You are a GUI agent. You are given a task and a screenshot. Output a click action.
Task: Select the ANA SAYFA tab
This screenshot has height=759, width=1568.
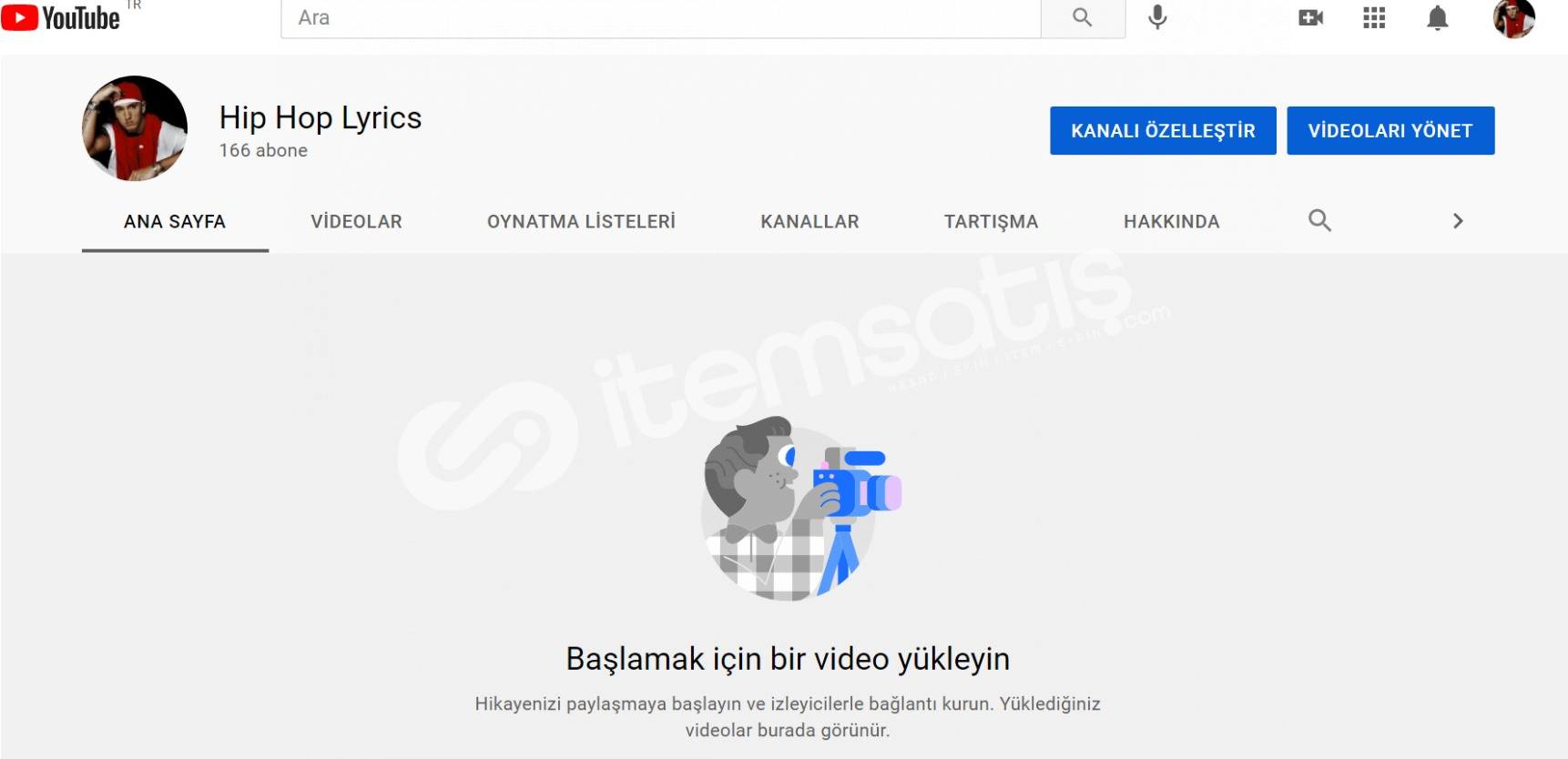tap(175, 221)
